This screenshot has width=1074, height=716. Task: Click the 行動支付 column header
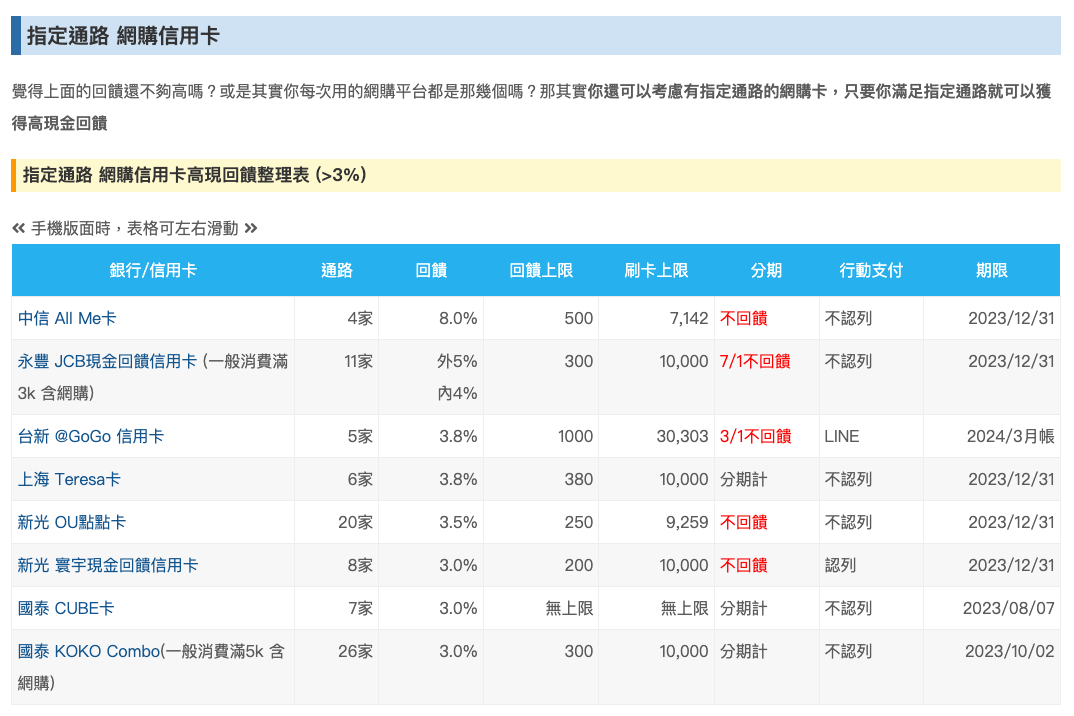click(871, 271)
